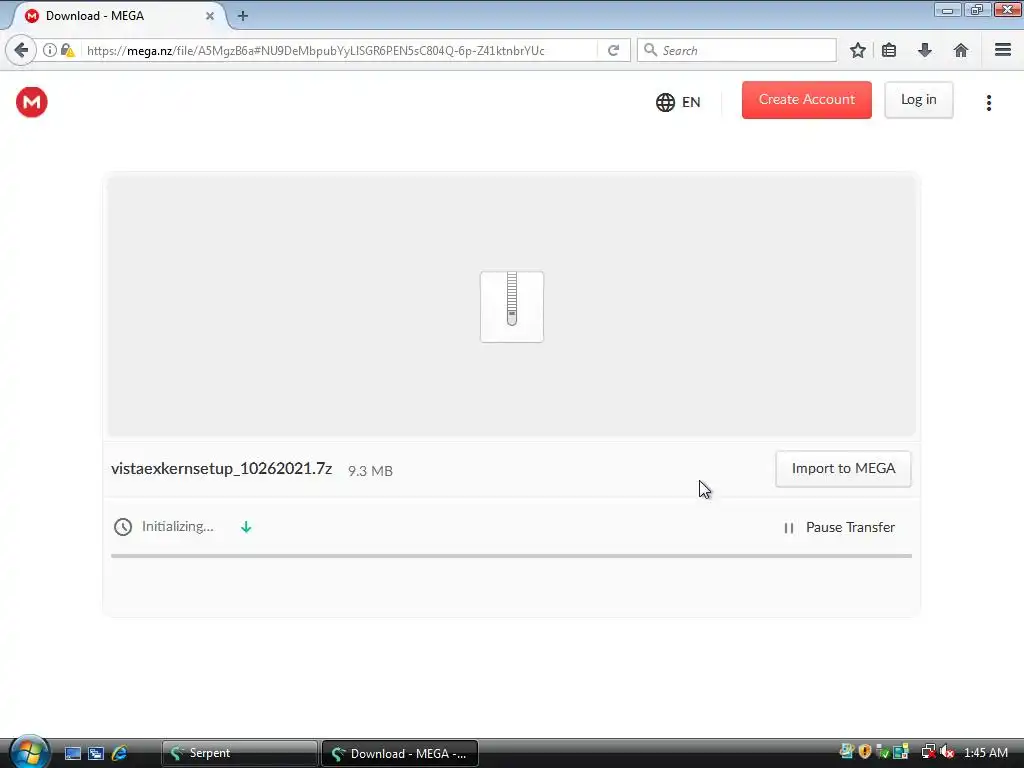1024x768 pixels.
Task: Switch to Download - MEGA taskbar item
Action: point(400,753)
